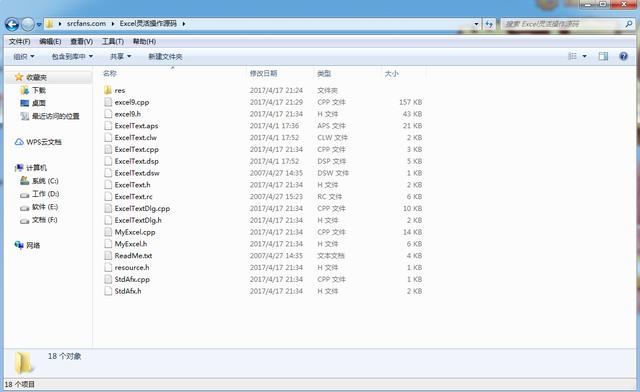Image resolution: width=640 pixels, height=392 pixels.
Task: Select srcfans.com in the address path
Action: tap(86, 24)
